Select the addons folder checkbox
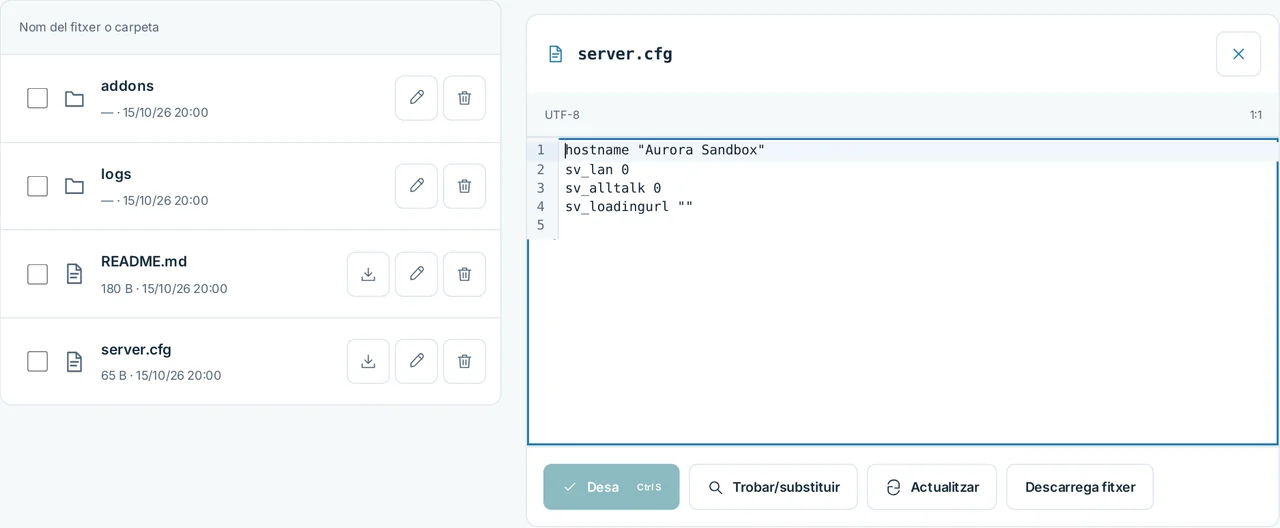 (x=37, y=98)
